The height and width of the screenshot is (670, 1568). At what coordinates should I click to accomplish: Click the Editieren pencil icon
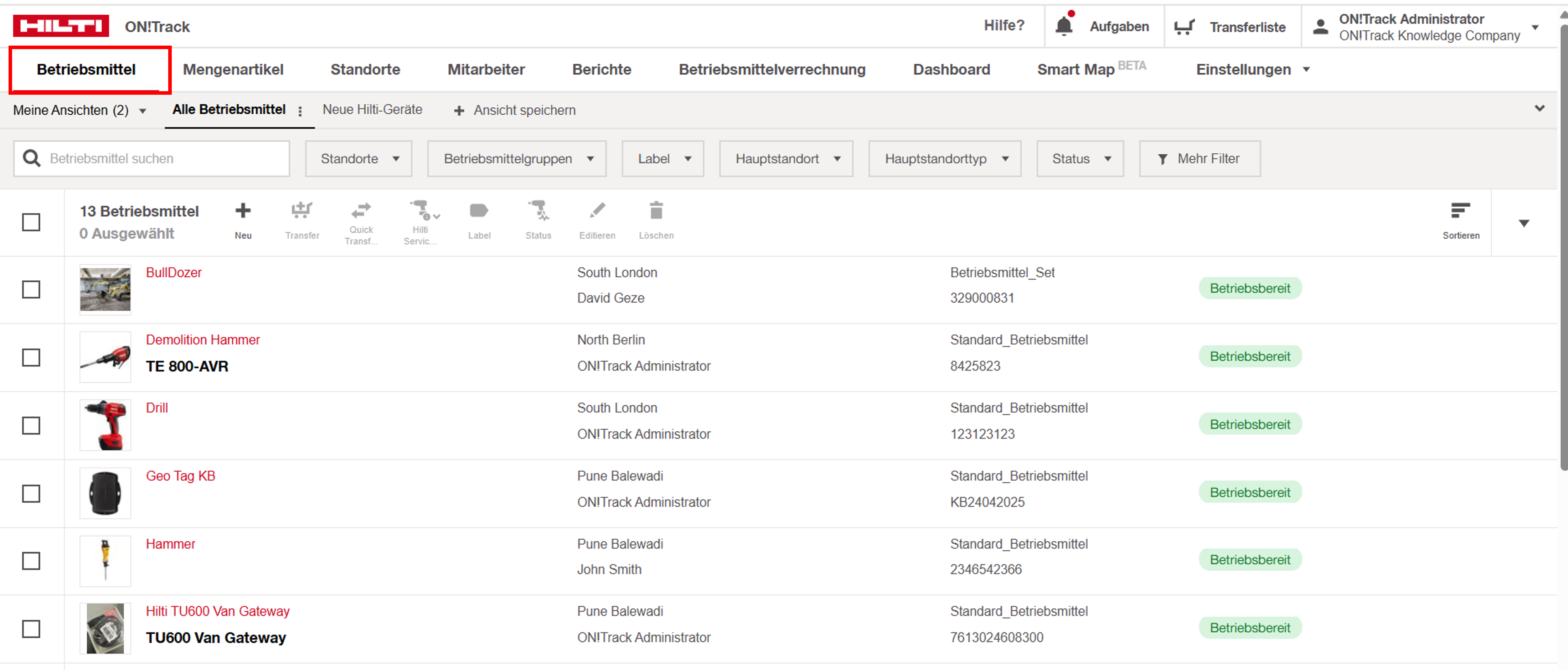tap(597, 211)
